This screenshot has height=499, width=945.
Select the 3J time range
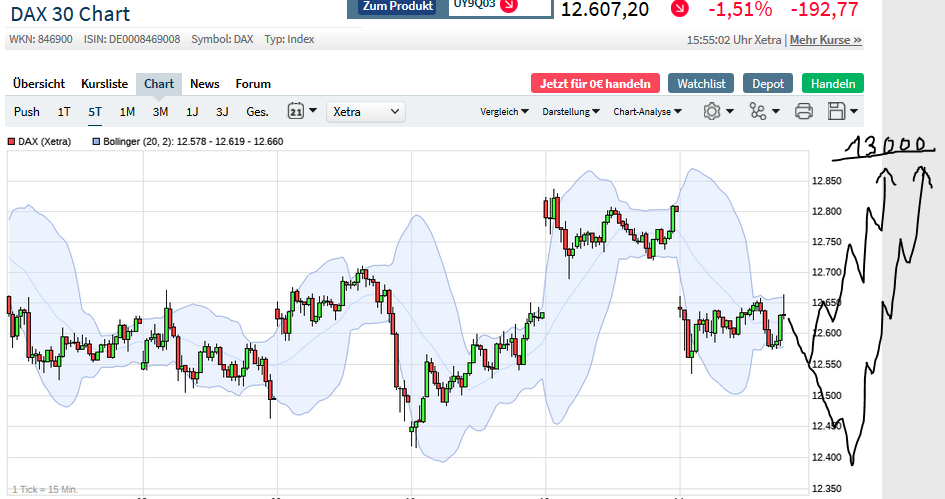[222, 111]
